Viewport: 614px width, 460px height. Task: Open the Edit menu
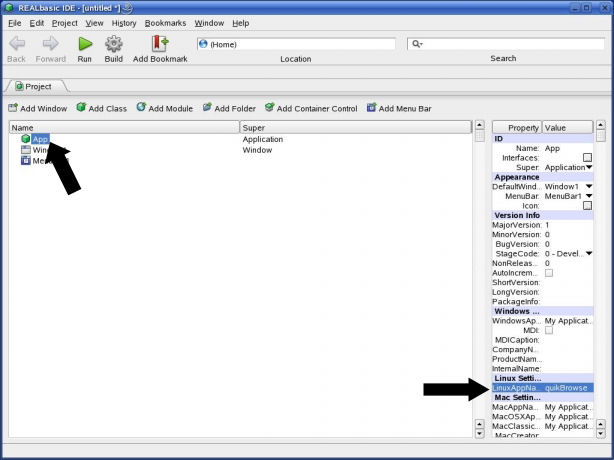point(37,23)
